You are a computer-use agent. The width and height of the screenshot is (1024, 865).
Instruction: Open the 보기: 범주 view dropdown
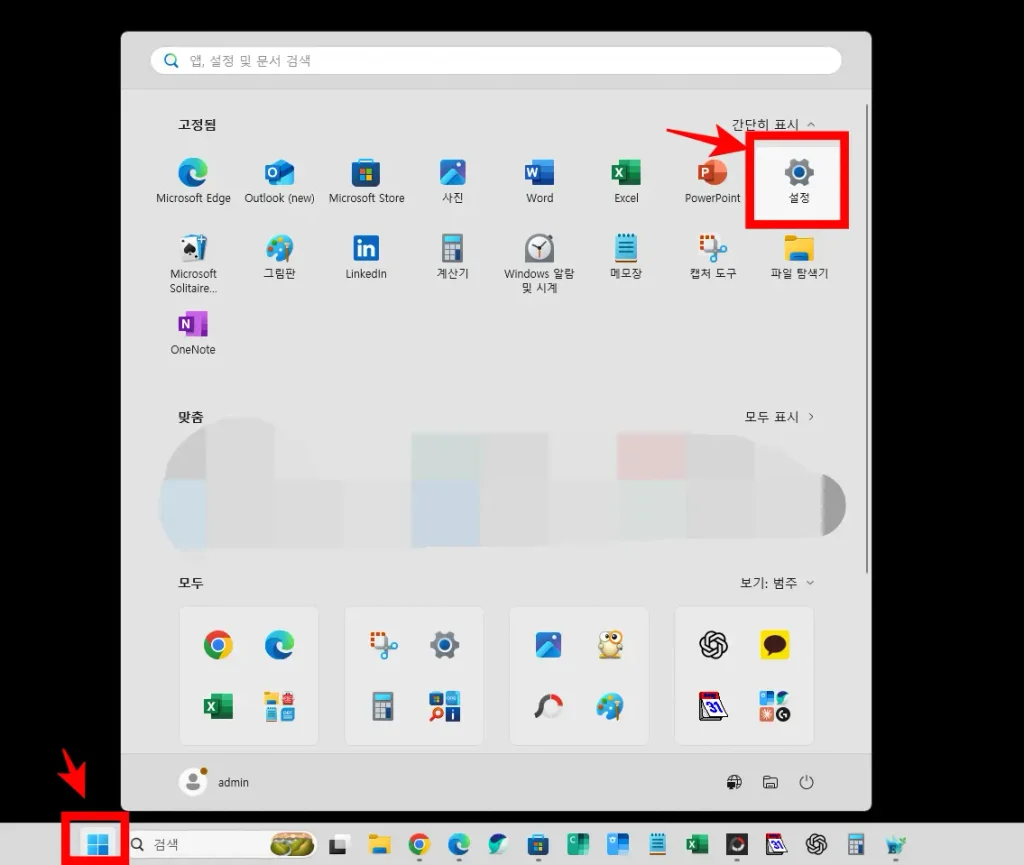777,582
